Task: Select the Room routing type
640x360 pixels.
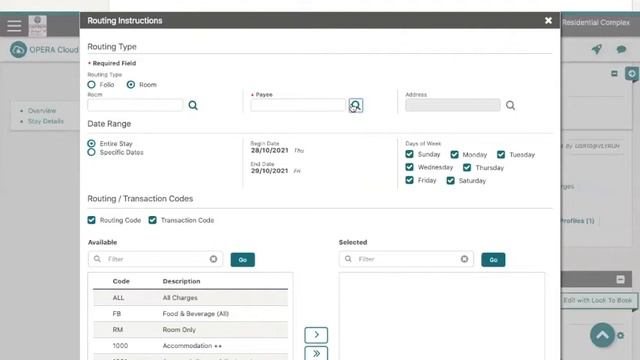Action: [131, 84]
